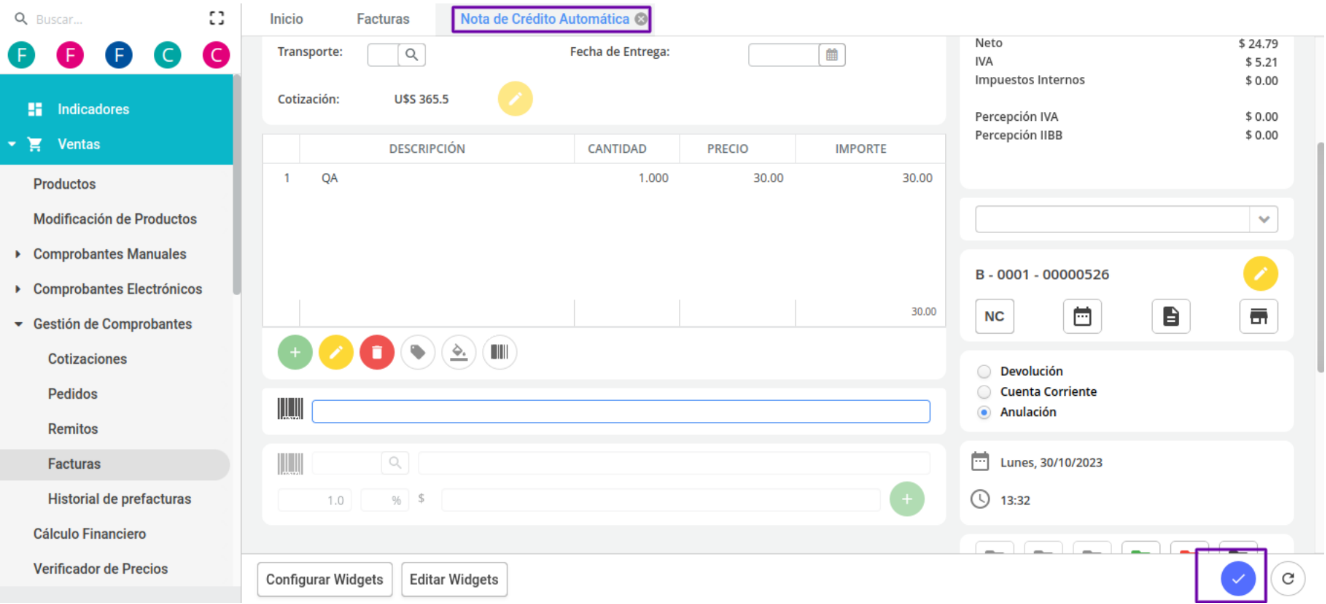Click the Editar Widgets button
The image size is (1326, 604).
(455, 579)
